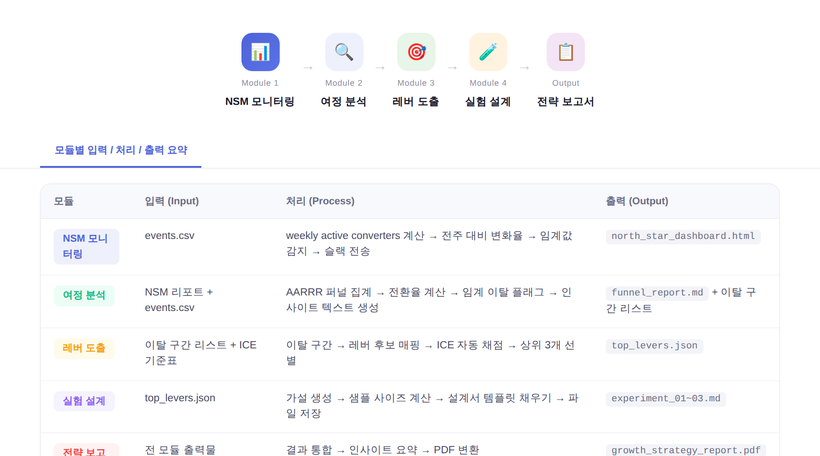Select the 실험 설계 module badge in table
The width and height of the screenshot is (820, 456).
(x=84, y=401)
